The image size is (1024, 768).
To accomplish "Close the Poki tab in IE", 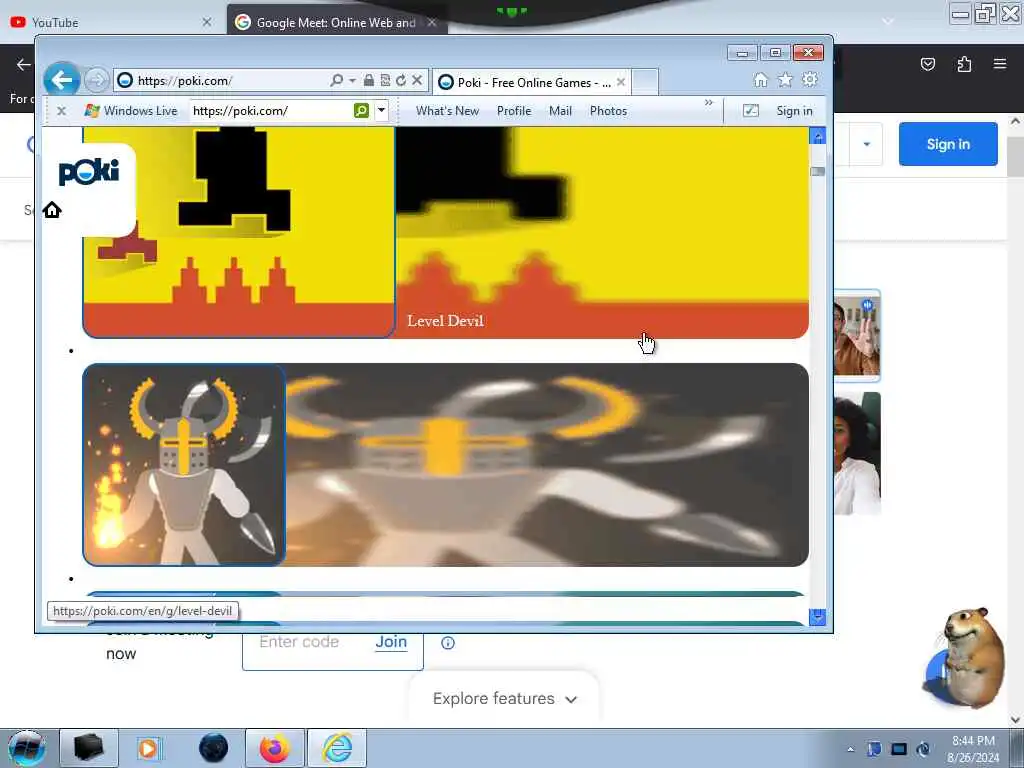I will click(621, 82).
